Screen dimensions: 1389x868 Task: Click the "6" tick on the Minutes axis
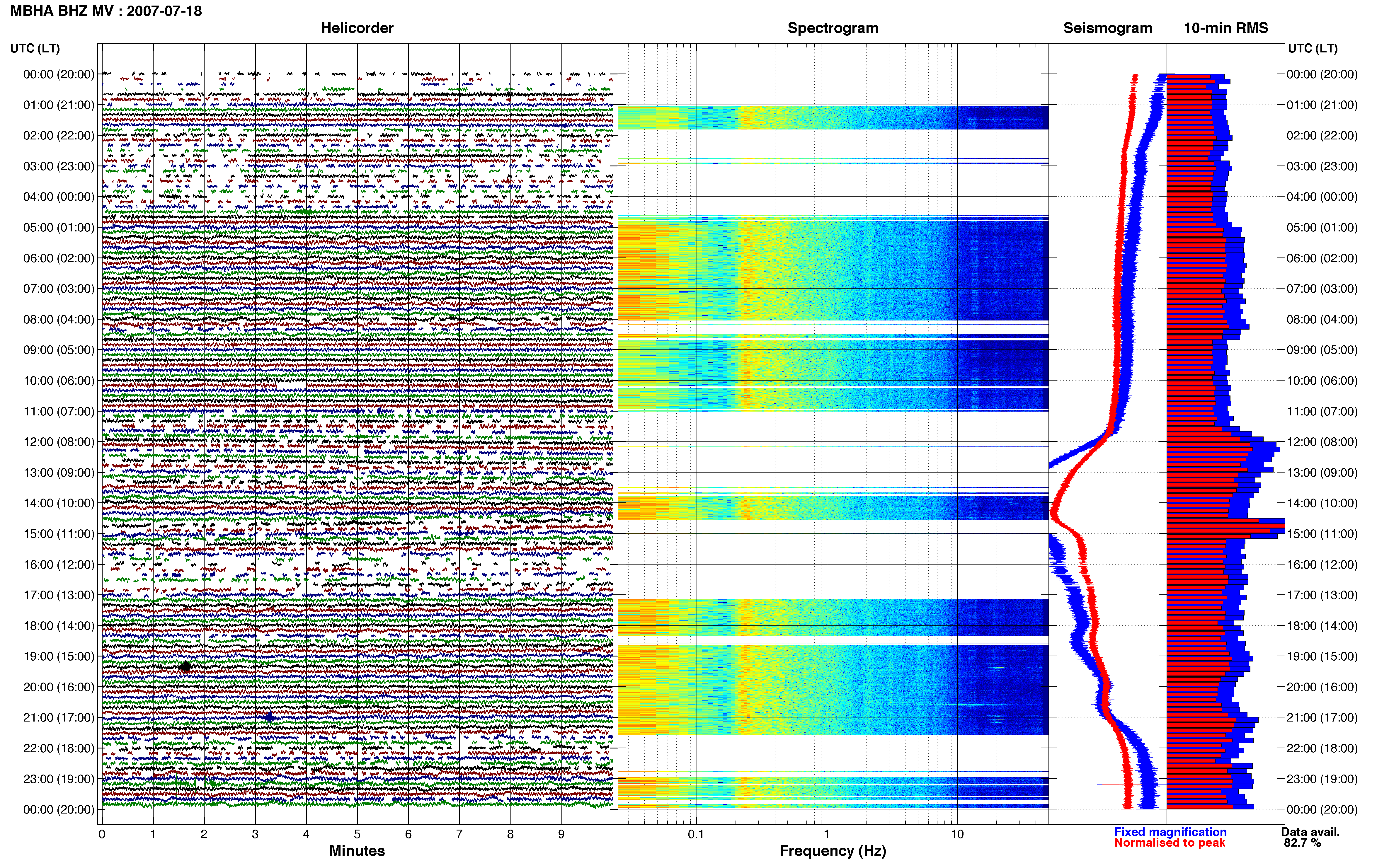pyautogui.click(x=408, y=834)
